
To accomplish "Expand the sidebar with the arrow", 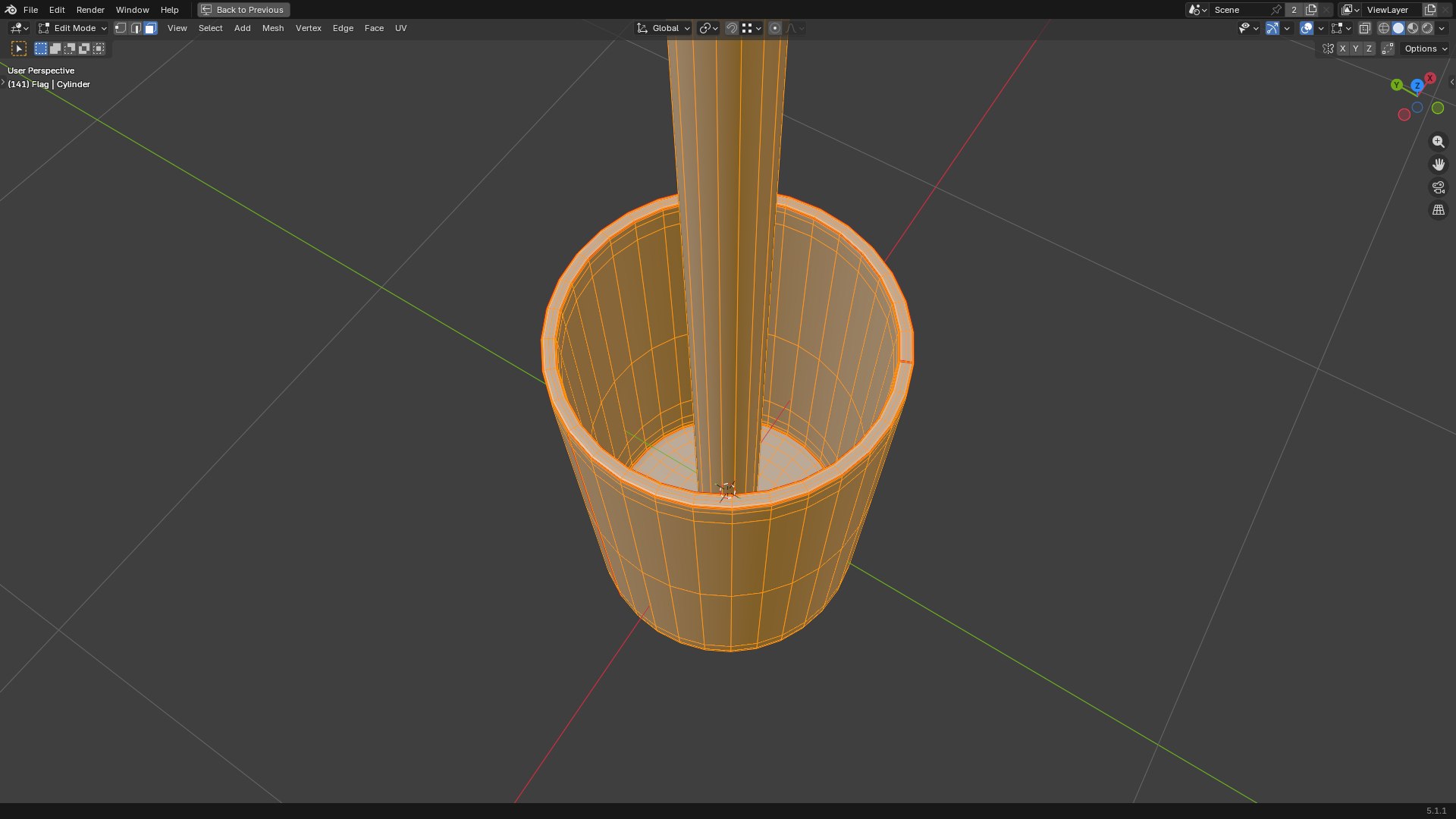I will pyautogui.click(x=1451, y=82).
